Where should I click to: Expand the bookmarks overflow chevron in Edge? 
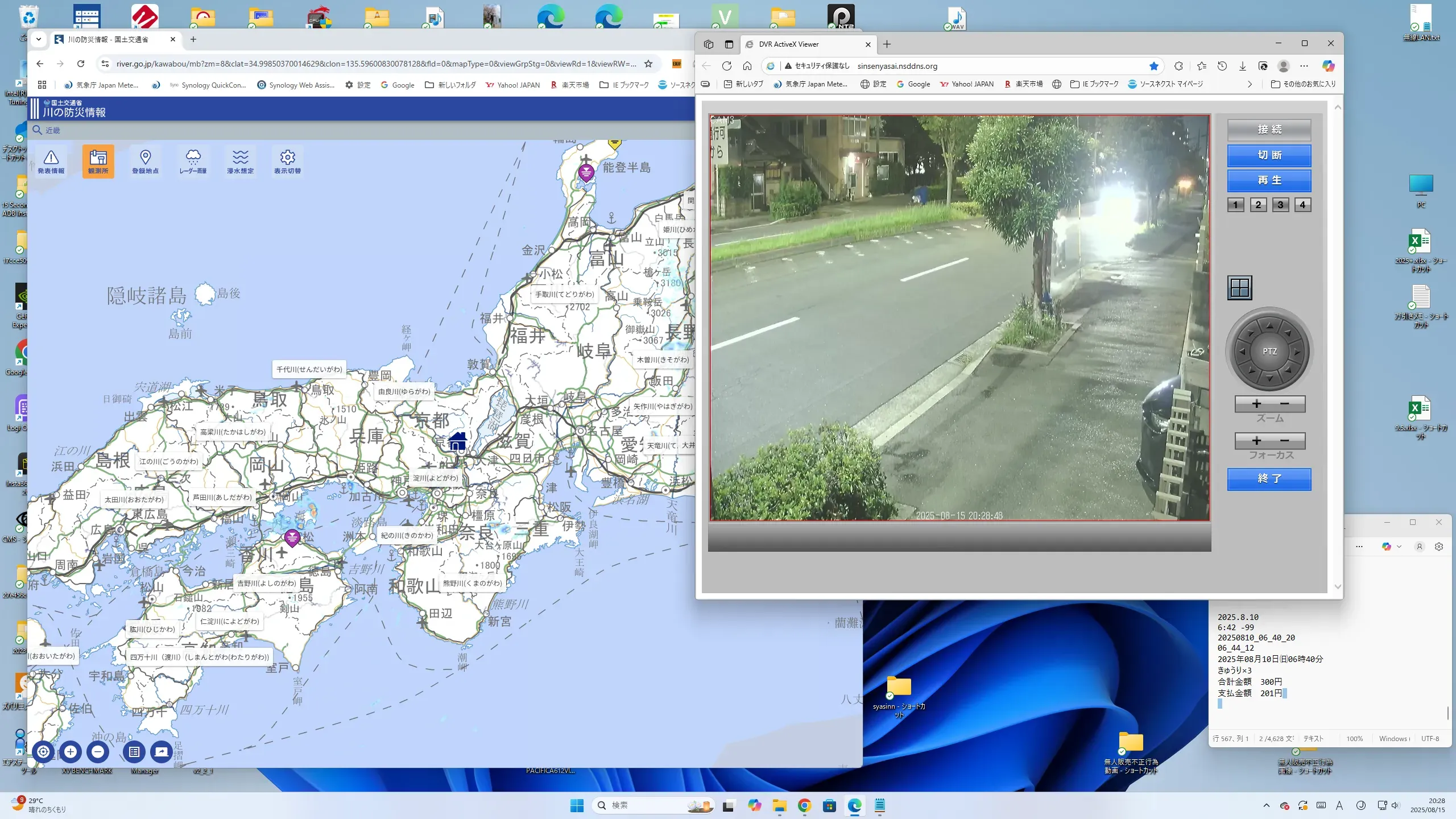[1249, 84]
